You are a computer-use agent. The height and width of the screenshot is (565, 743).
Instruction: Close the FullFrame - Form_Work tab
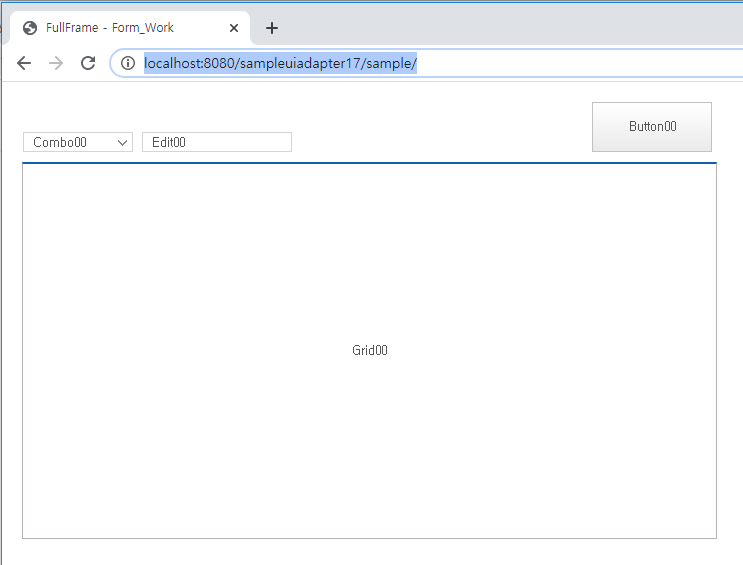[x=234, y=28]
